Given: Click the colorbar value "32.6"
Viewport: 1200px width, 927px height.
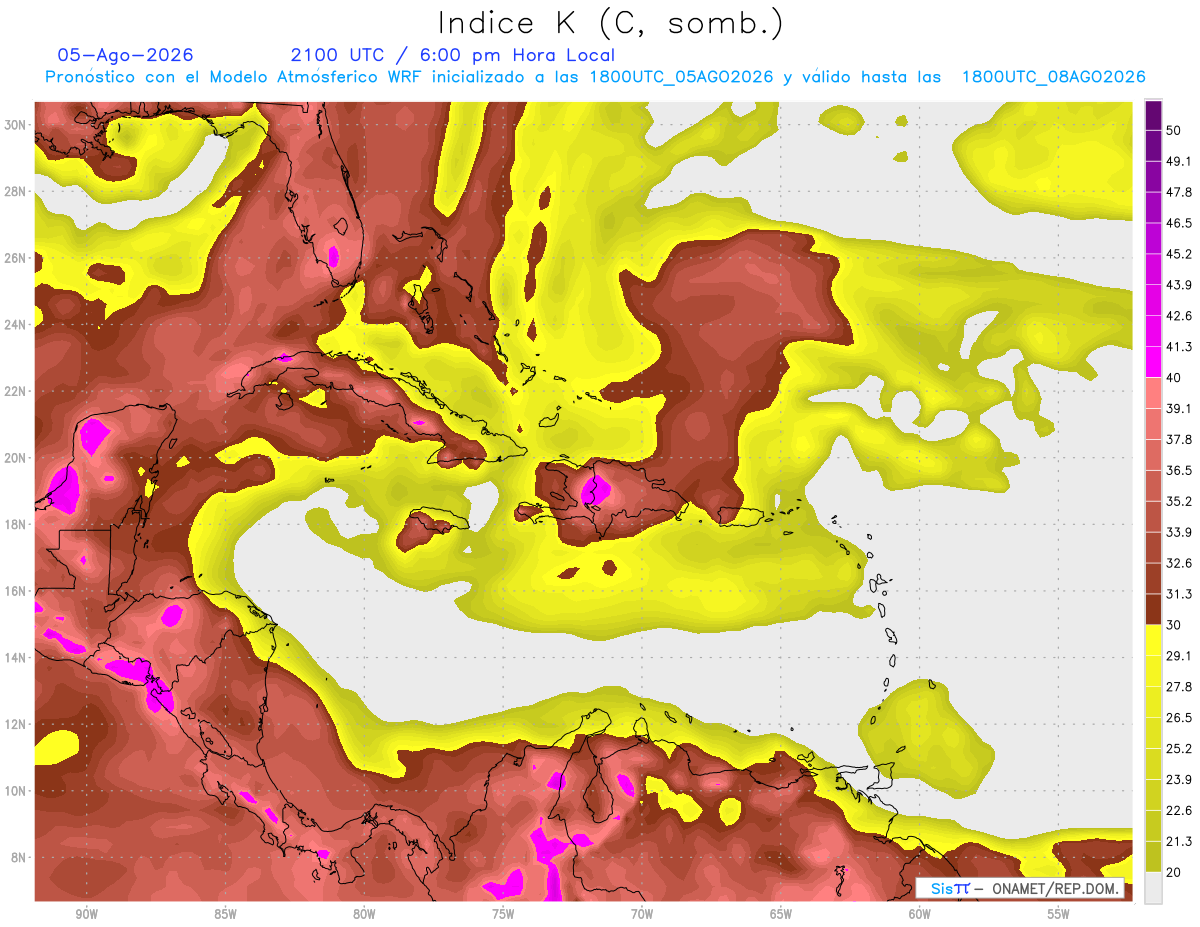Looking at the screenshot, I should [x=1180, y=563].
